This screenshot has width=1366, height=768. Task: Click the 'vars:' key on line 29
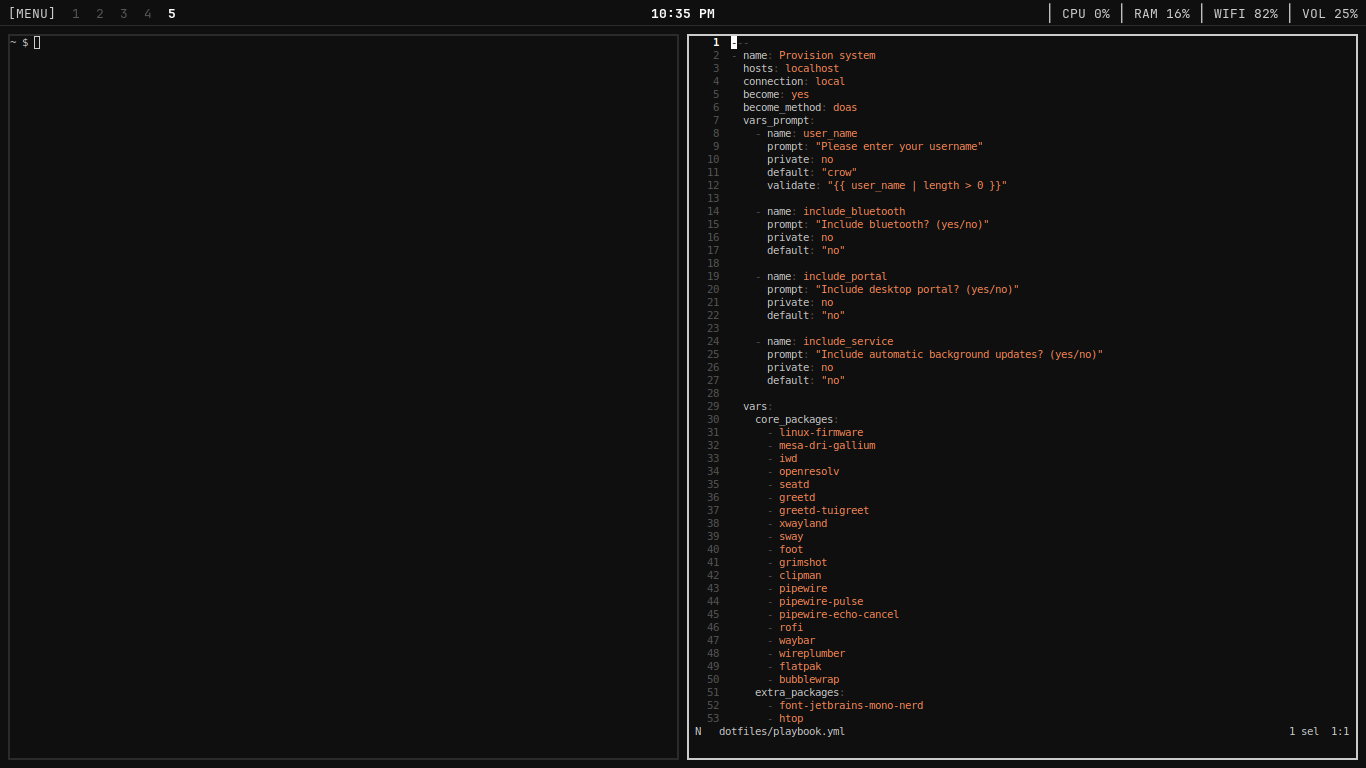pyautogui.click(x=758, y=407)
